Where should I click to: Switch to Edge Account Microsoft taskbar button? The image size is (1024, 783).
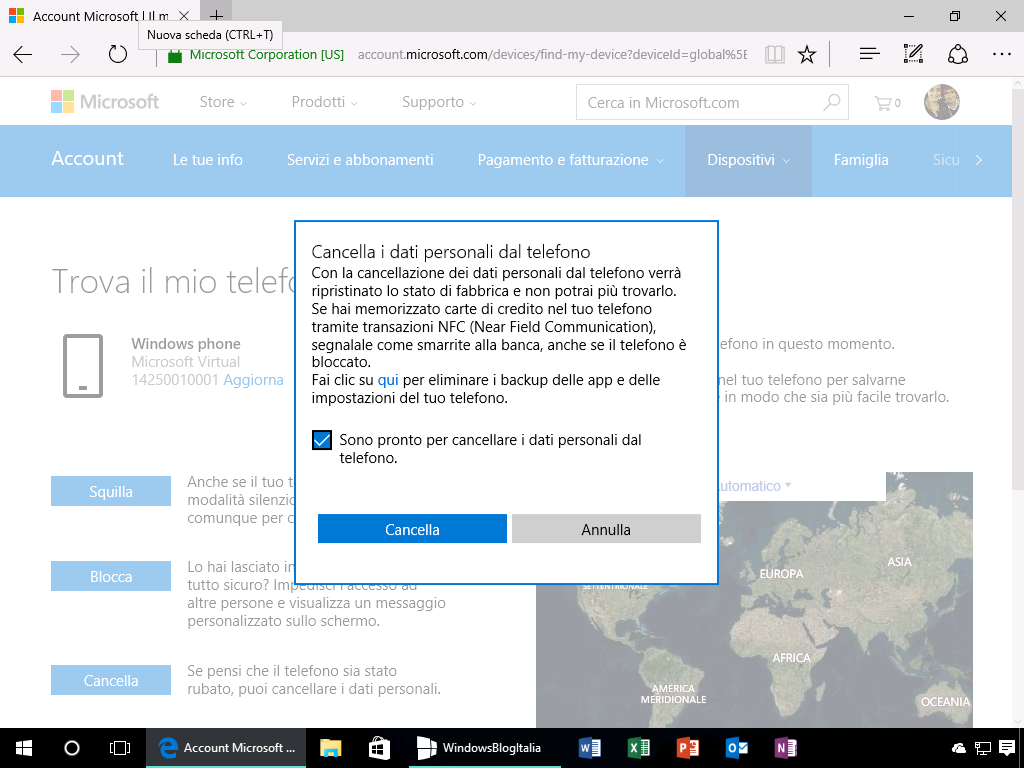click(x=226, y=748)
